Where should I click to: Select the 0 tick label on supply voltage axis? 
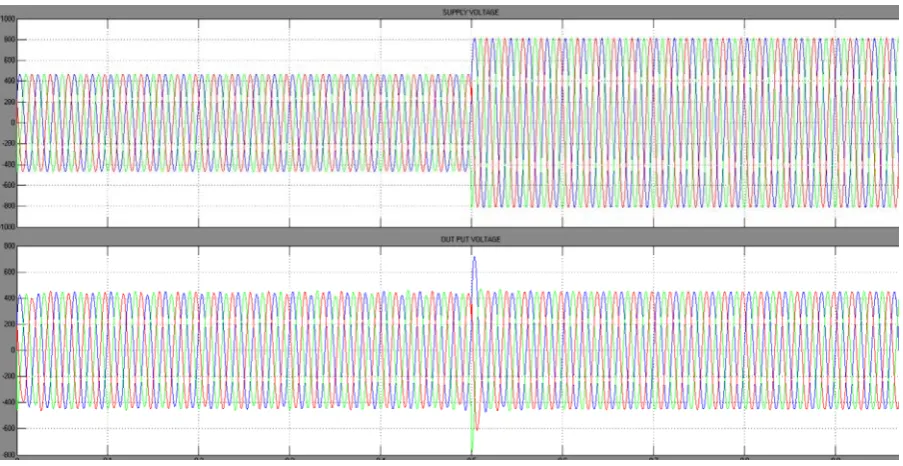tap(13, 123)
